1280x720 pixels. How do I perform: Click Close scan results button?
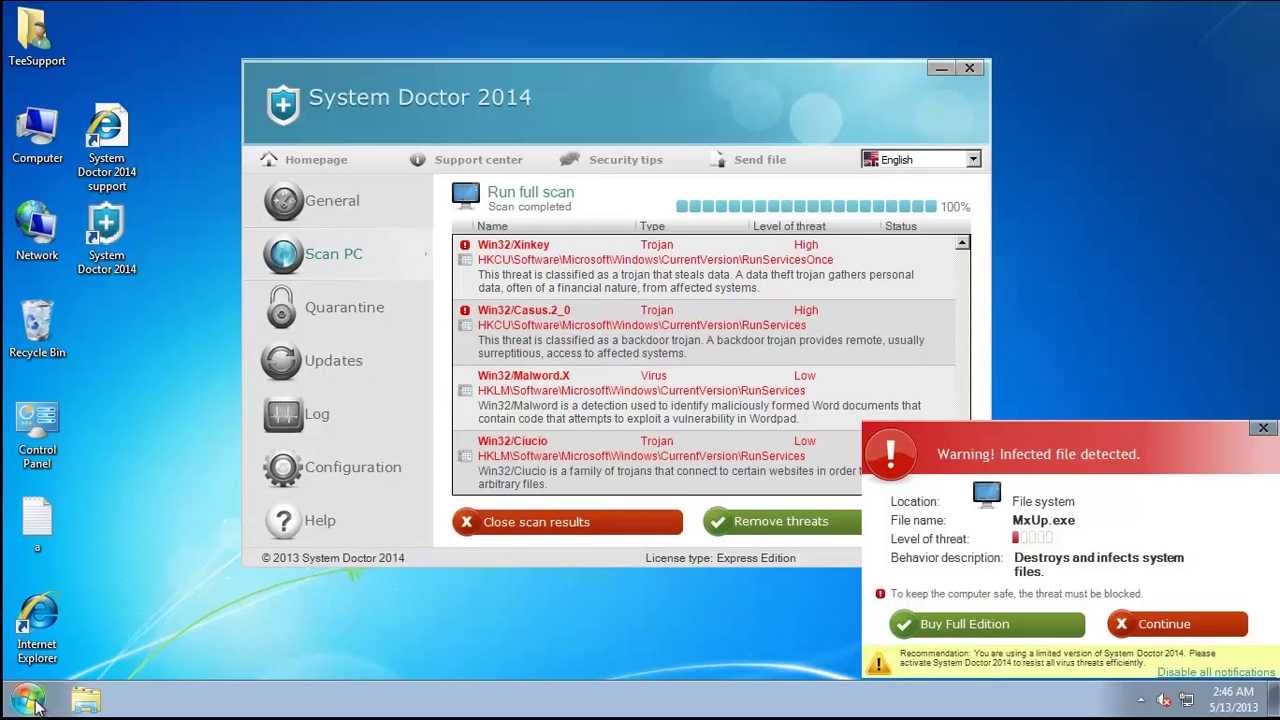[x=567, y=522]
